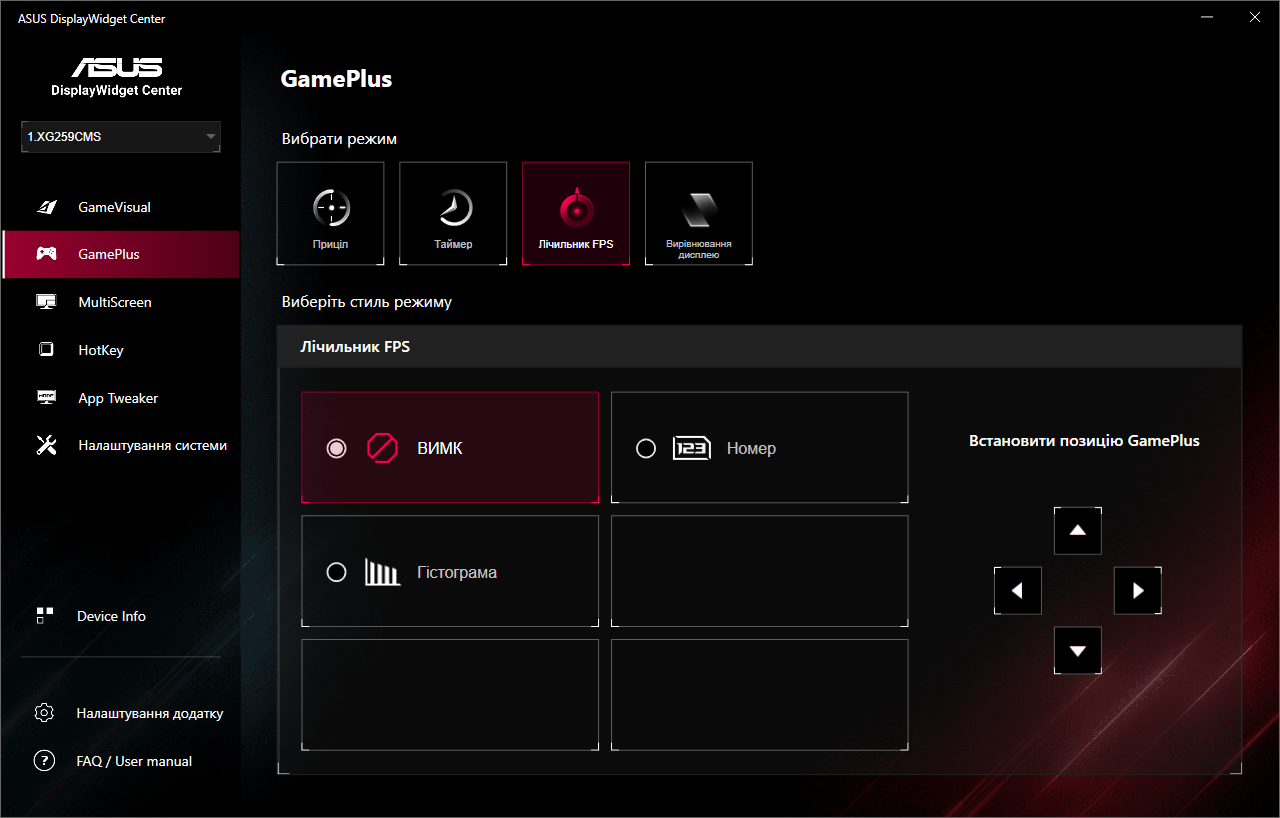
Task: Select the Лічильник FPS mode icon
Action: click(x=575, y=212)
